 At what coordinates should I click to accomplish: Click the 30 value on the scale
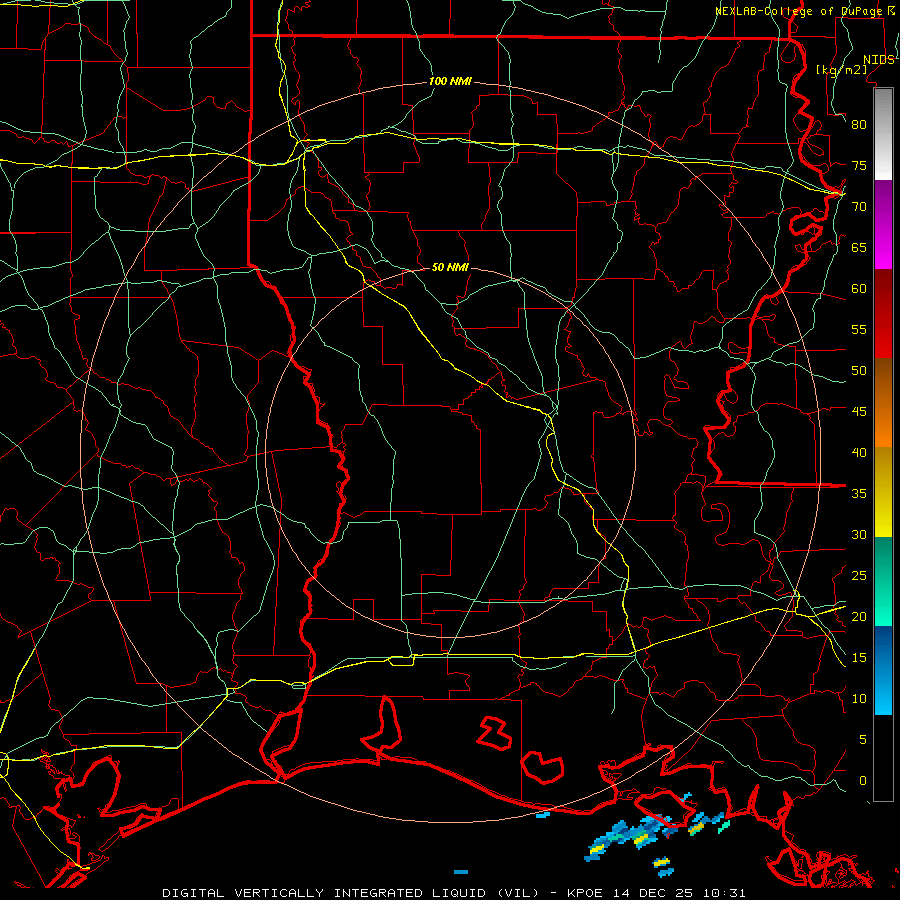click(859, 534)
